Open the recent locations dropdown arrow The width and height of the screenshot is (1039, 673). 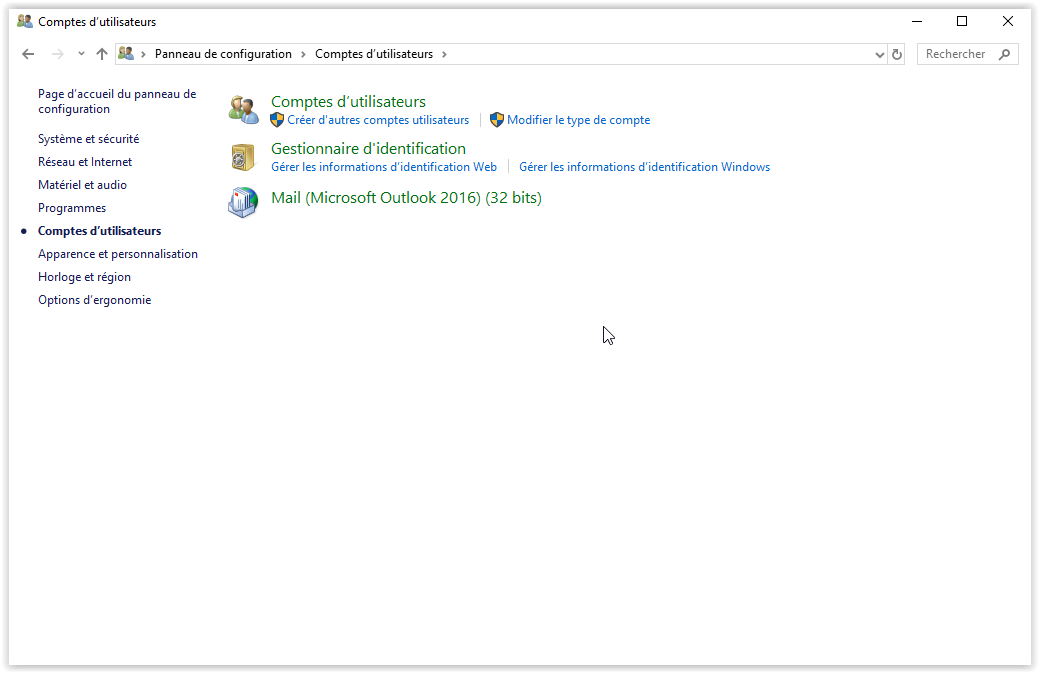coord(81,54)
